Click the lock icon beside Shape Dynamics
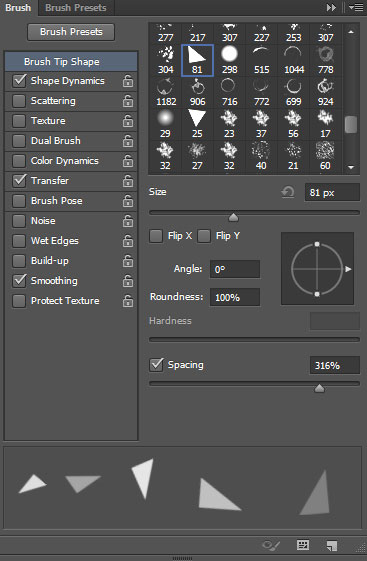The width and height of the screenshot is (367, 561). (127, 81)
